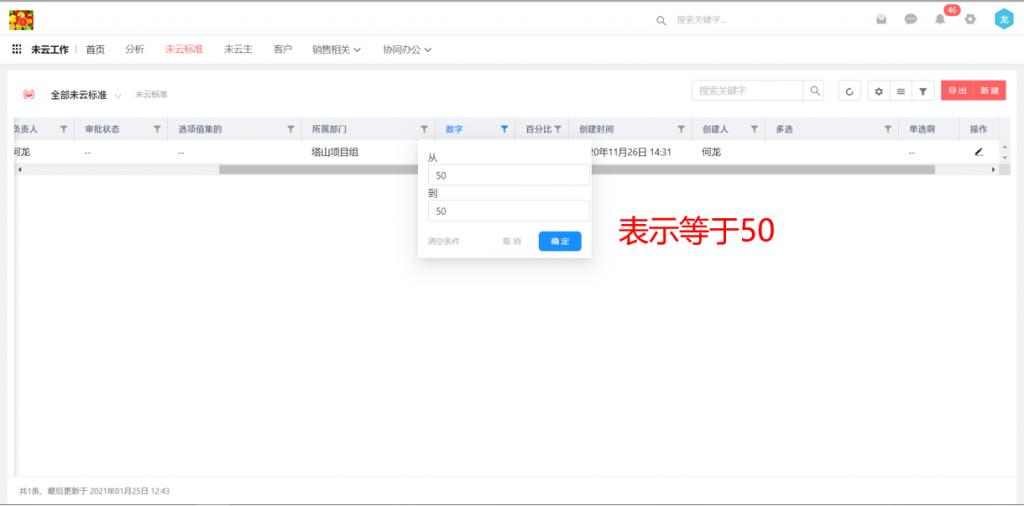Viewport: 1024px width, 506px height.
Task: Click the user avatar 龙
Action: 1004,19
